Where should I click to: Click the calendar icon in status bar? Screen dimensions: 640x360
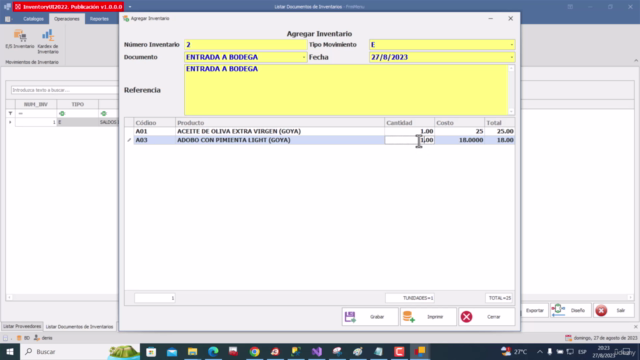point(568,338)
